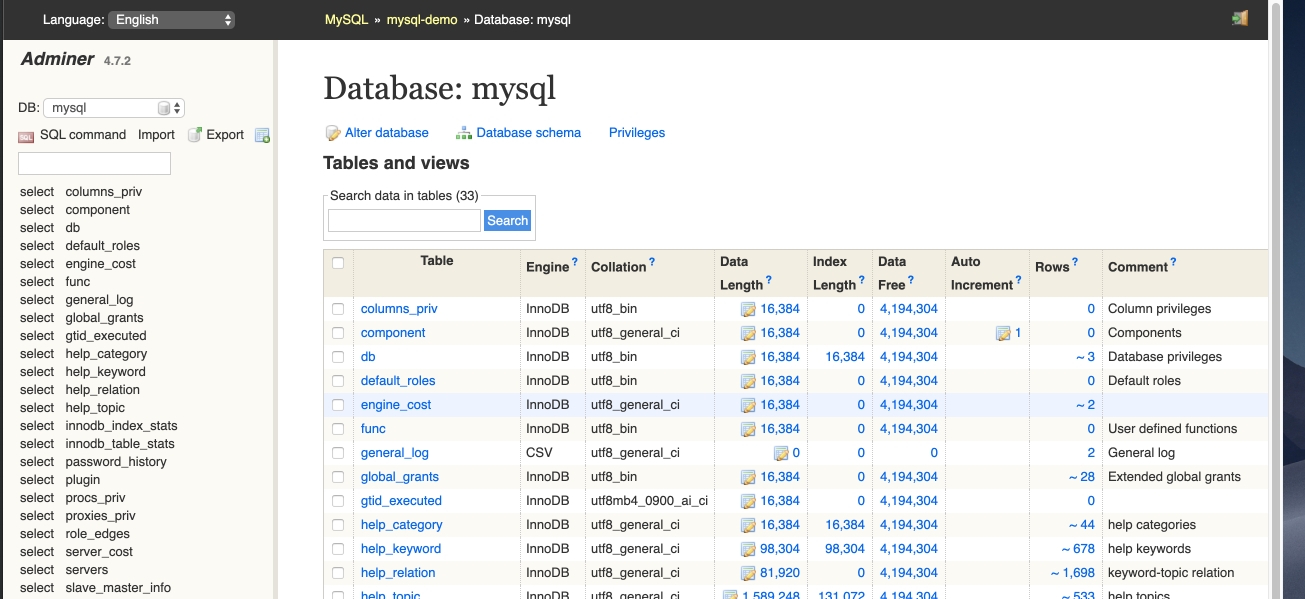
Task: Click the Export icon in the sidebar
Action: click(192, 134)
